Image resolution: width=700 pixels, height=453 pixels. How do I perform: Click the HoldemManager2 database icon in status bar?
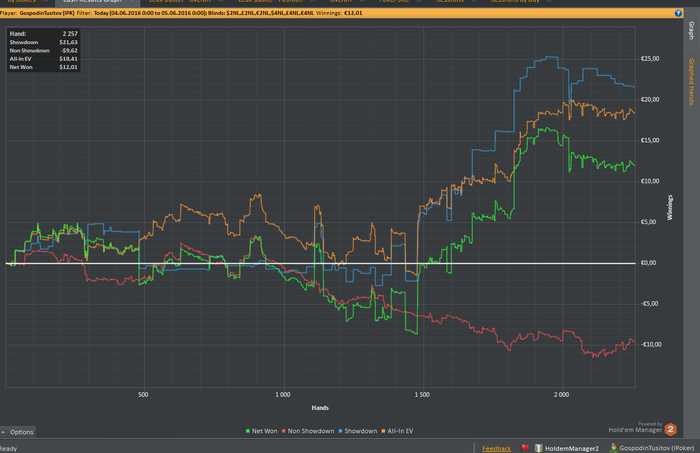pyautogui.click(x=539, y=448)
